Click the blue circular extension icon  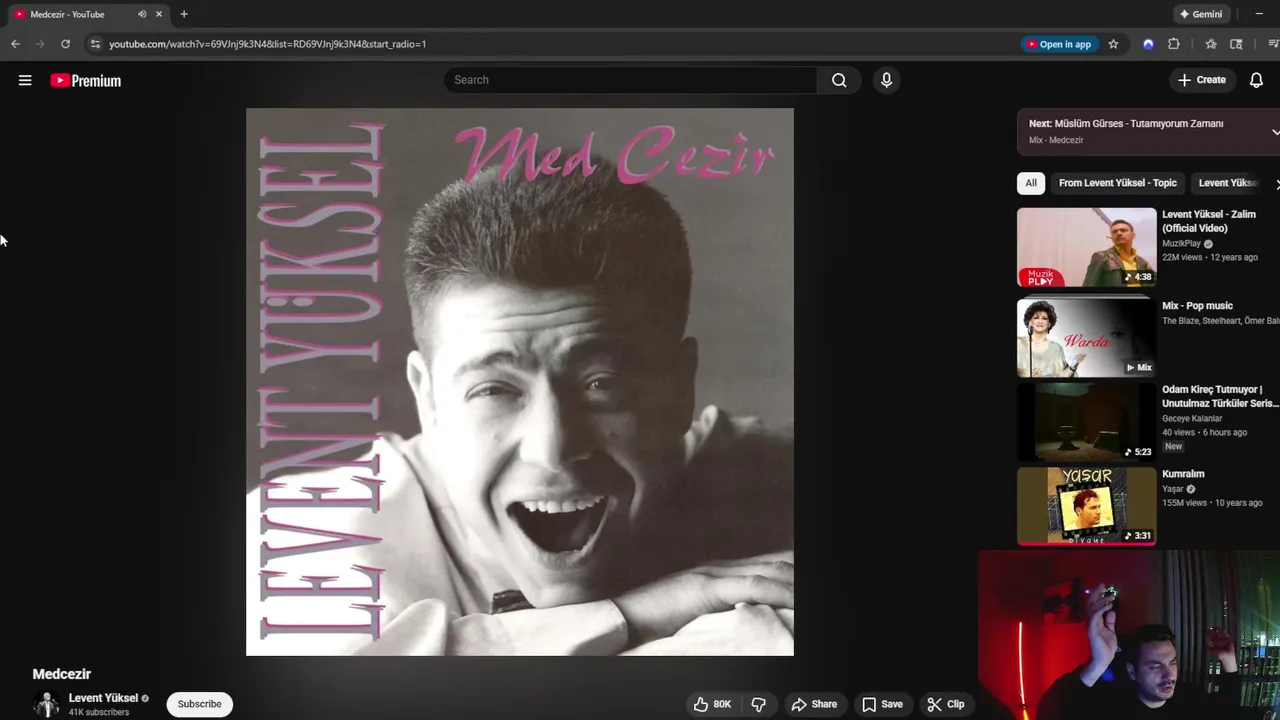(1148, 44)
